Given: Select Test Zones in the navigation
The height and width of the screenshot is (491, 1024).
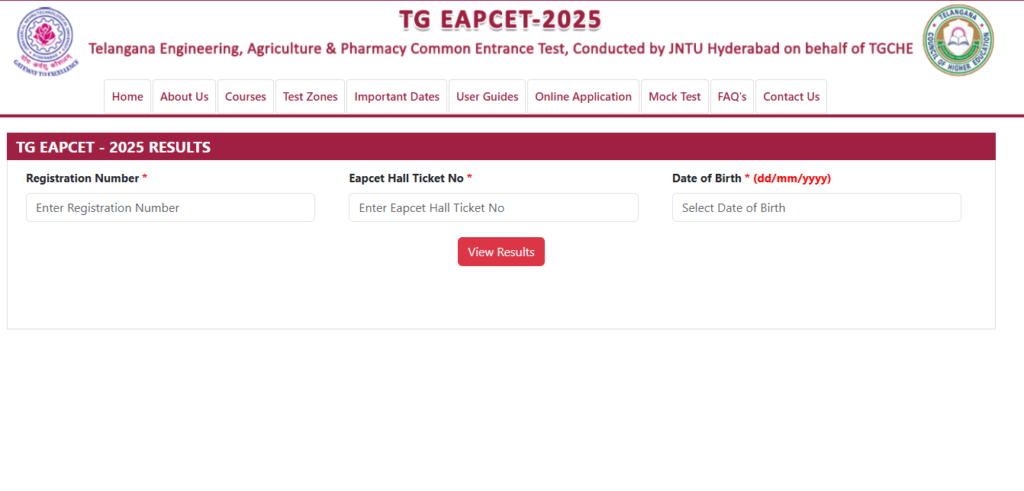Looking at the screenshot, I should tap(310, 97).
